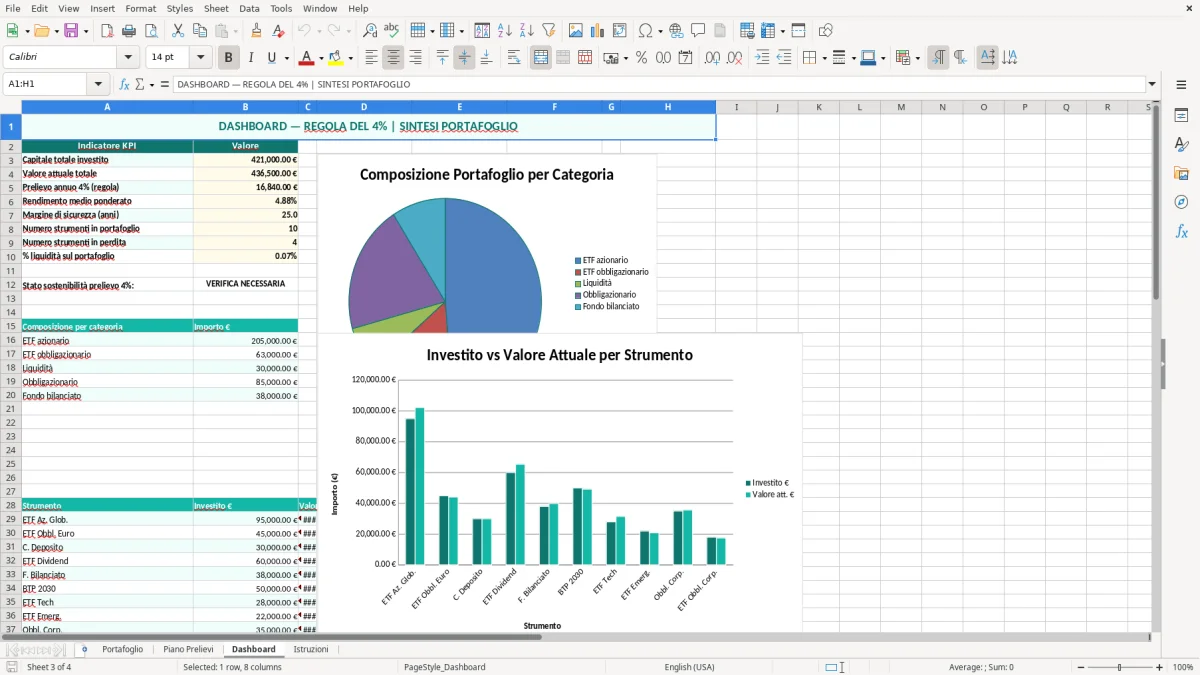
Task: Export directly as PDF
Action: click(107, 31)
